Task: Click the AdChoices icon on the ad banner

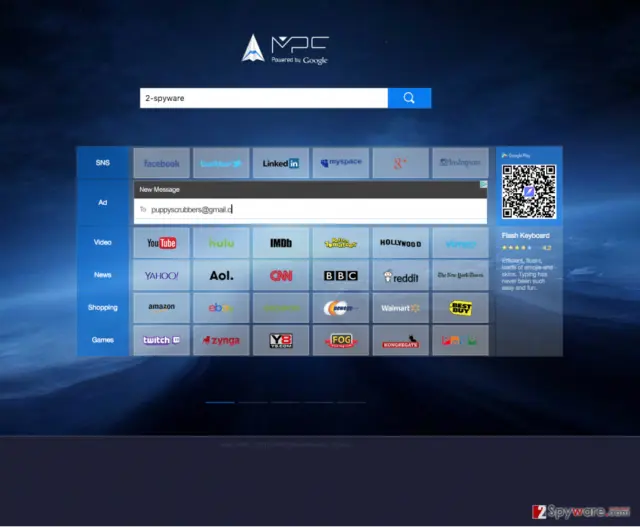Action: [483, 185]
